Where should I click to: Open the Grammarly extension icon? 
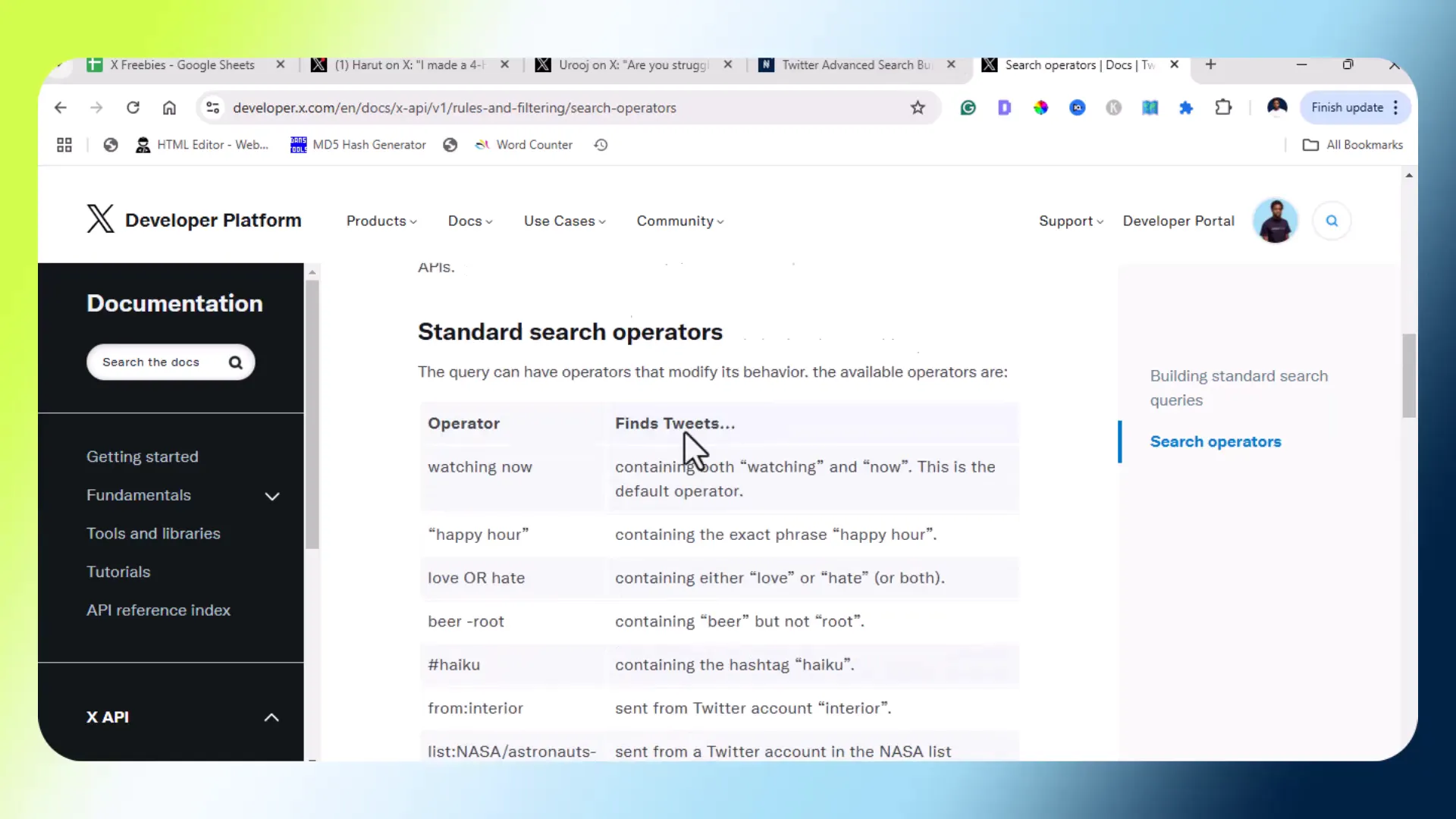click(968, 108)
